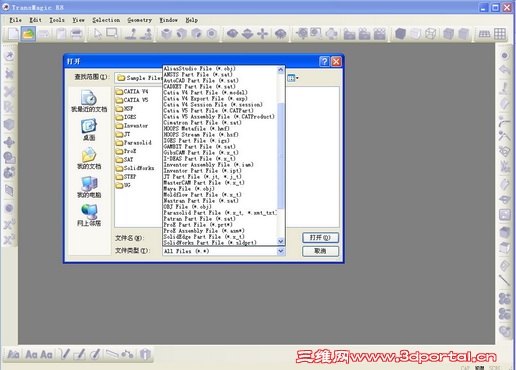Select Nastran Part File (*.sat)
516x370 pixels.
click(x=201, y=200)
